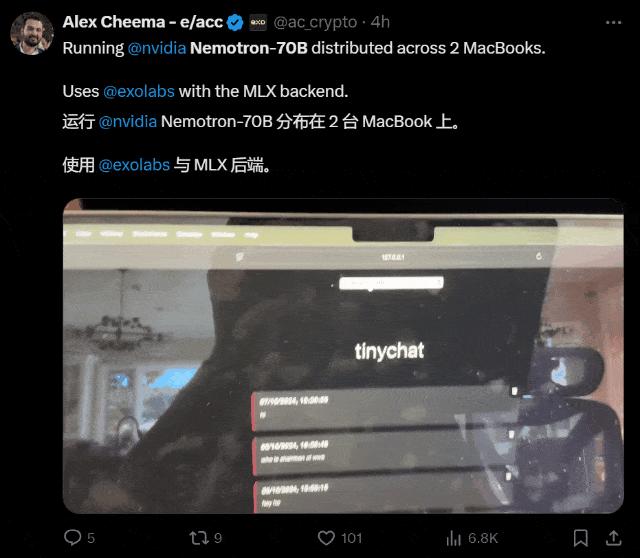Select the first chat history entry in the video

[384, 409]
